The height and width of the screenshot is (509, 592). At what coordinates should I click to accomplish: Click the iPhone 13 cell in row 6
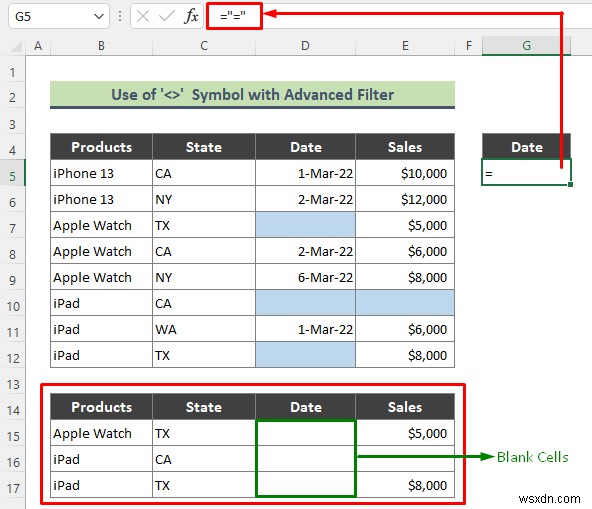tap(102, 199)
